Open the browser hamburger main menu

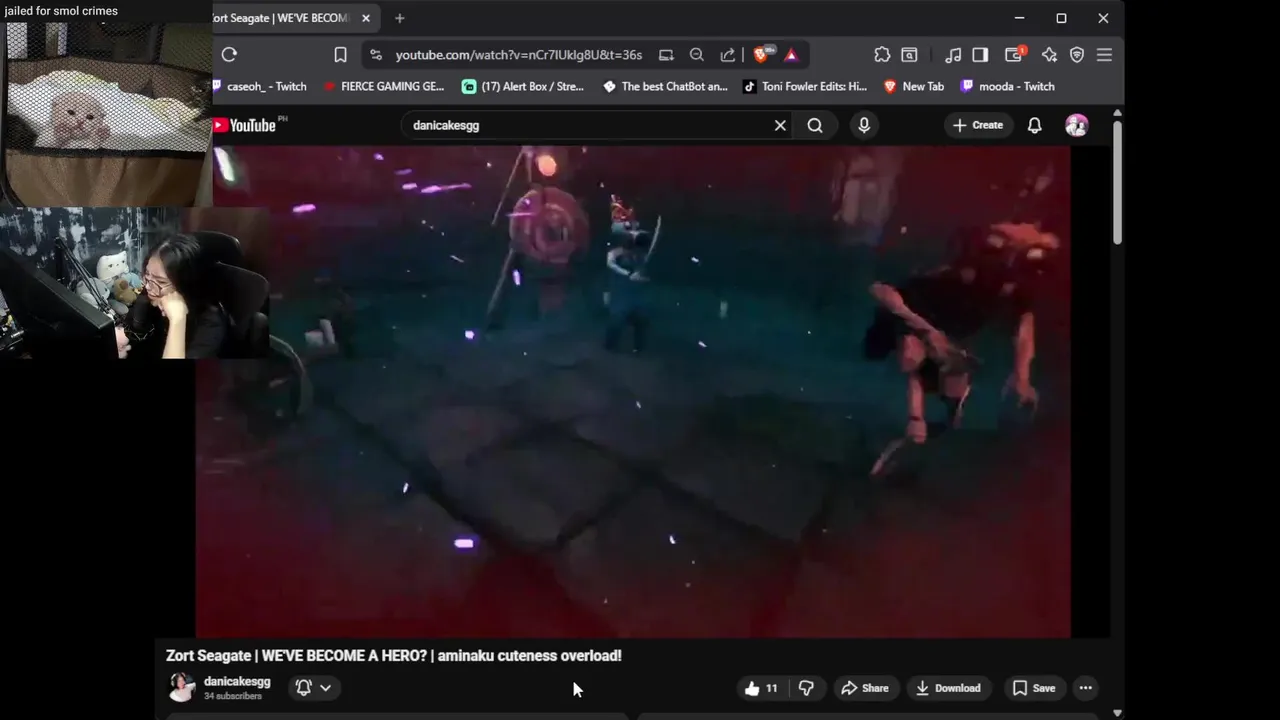pyautogui.click(x=1104, y=55)
